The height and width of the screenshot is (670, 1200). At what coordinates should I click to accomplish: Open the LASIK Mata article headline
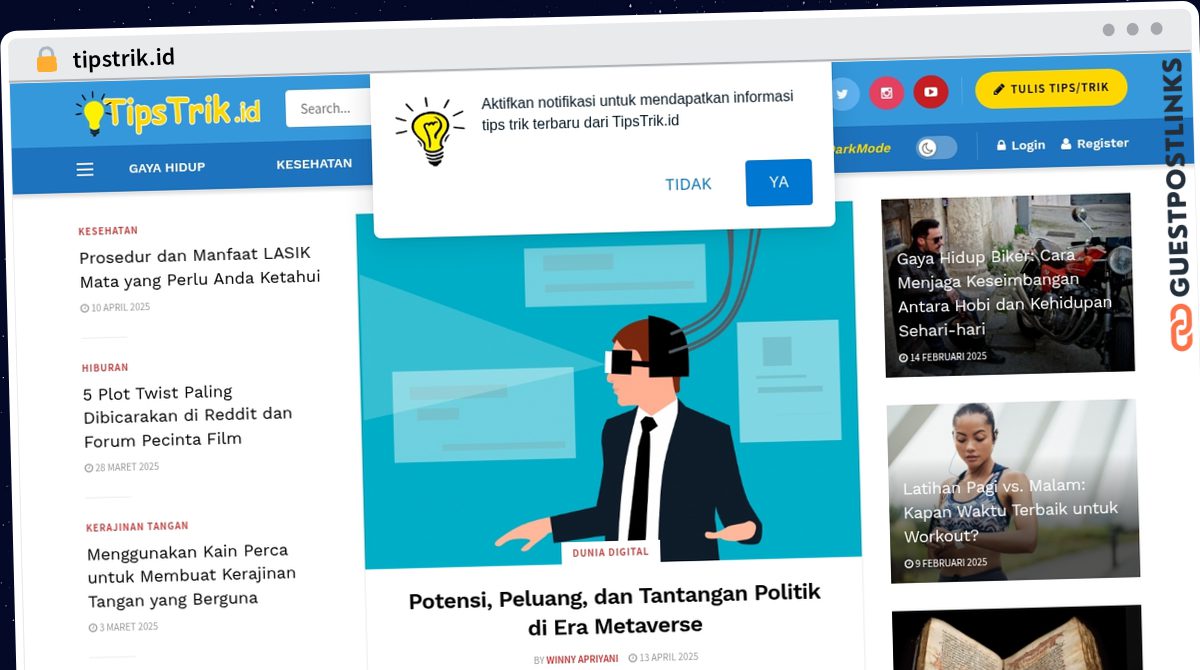[x=199, y=266]
